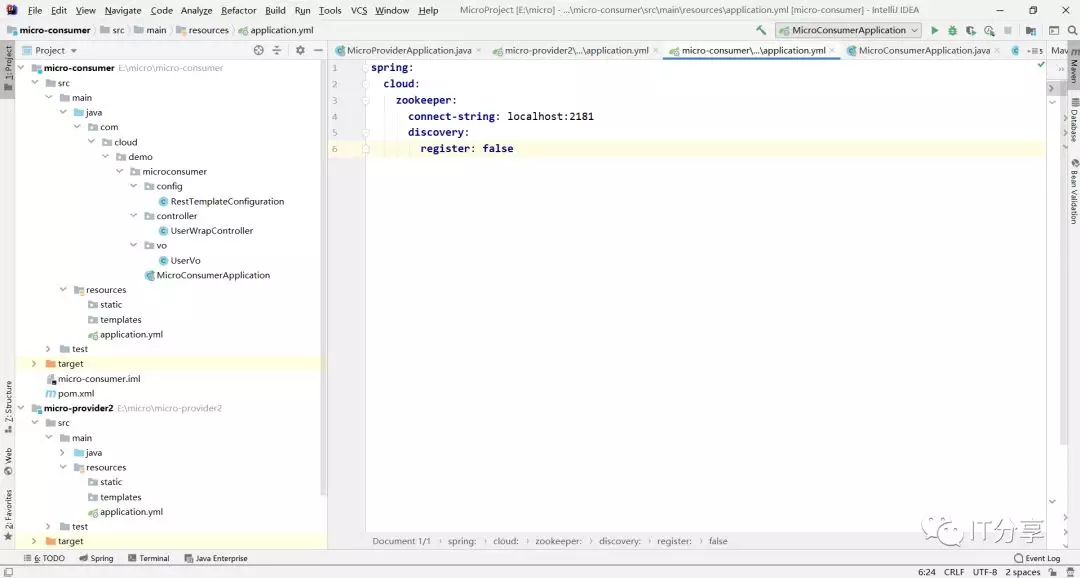Open the VCS menu

pyautogui.click(x=359, y=10)
